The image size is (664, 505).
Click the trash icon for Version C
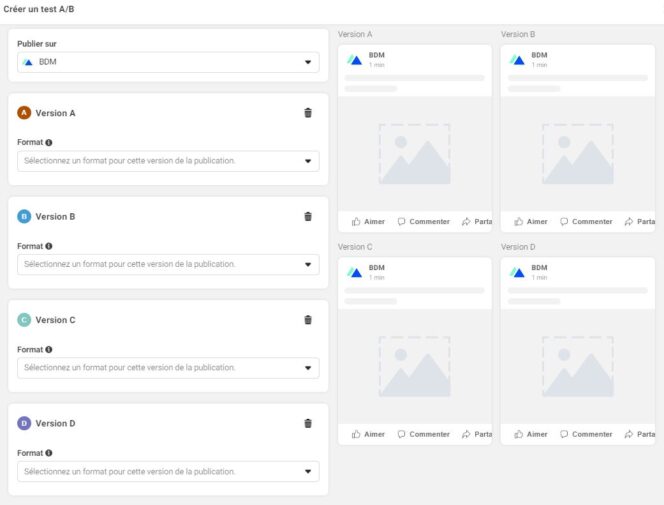(x=308, y=320)
